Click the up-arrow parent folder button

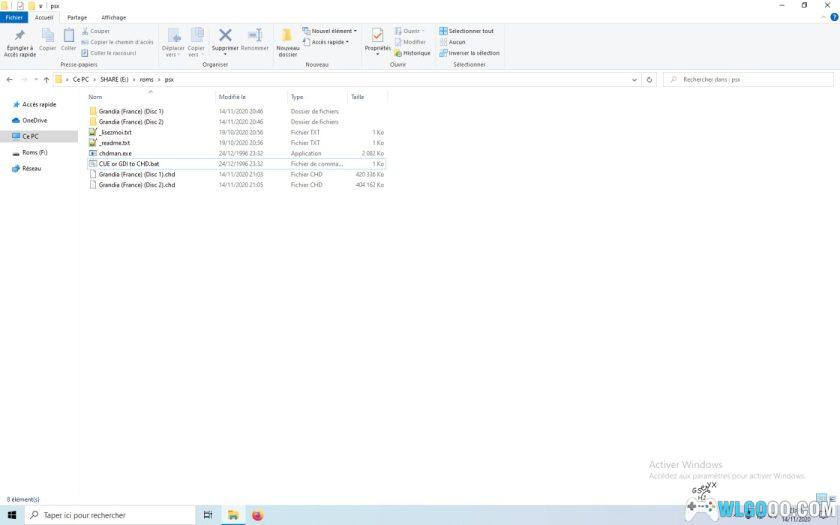tap(46, 80)
